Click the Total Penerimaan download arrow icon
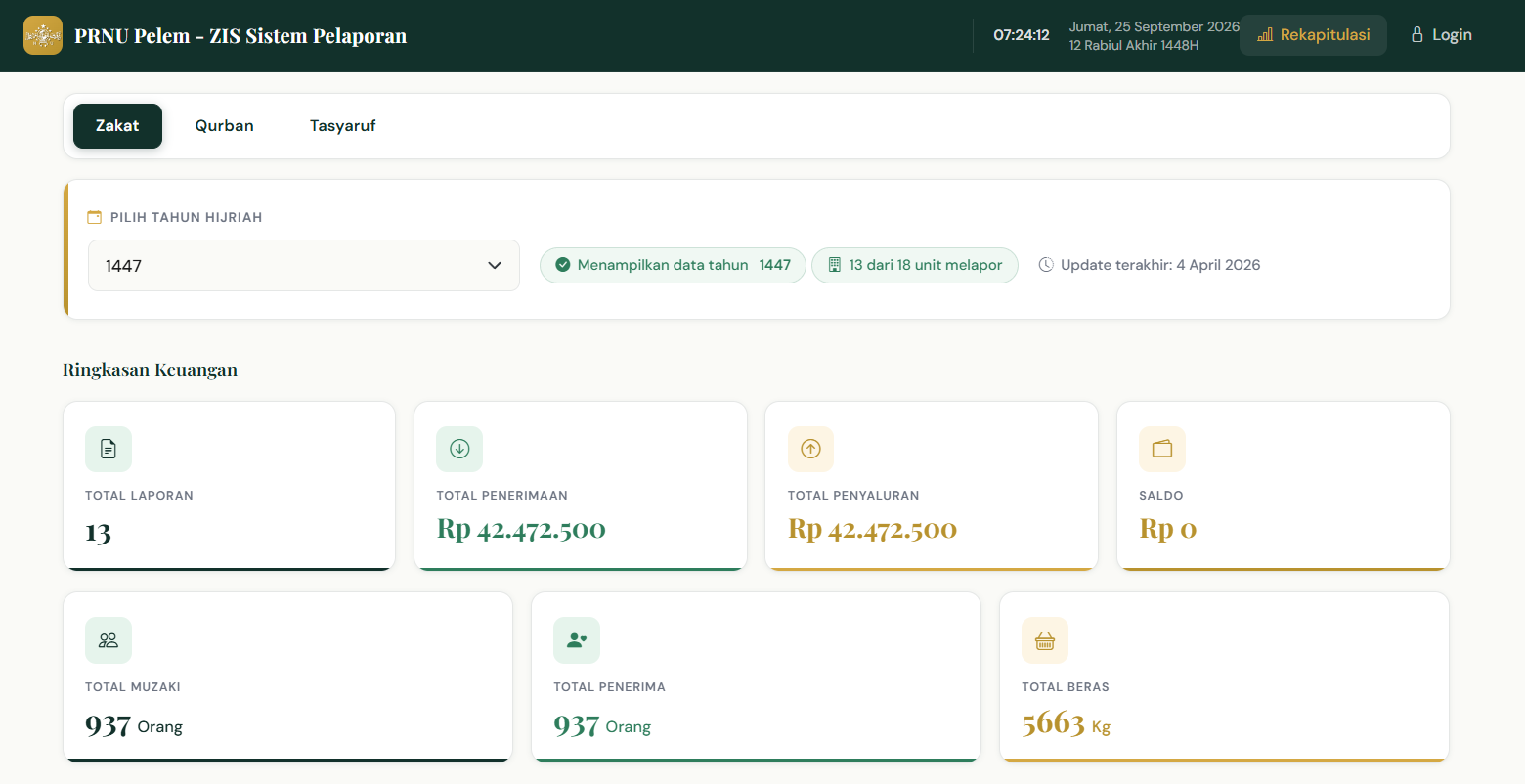 (x=459, y=449)
